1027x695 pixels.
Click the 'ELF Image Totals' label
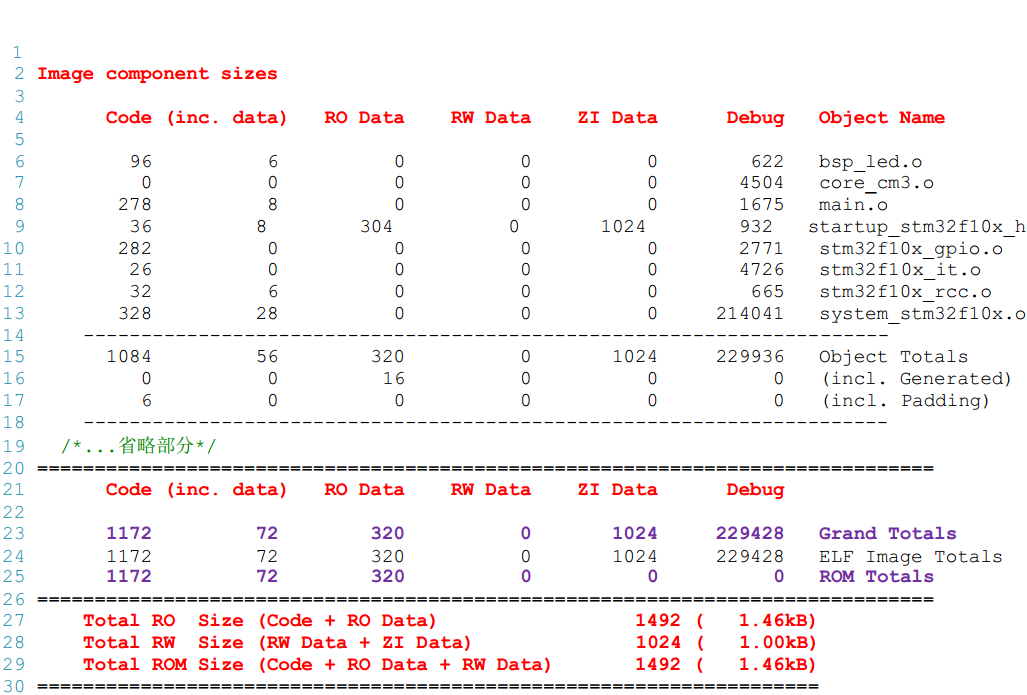click(910, 557)
